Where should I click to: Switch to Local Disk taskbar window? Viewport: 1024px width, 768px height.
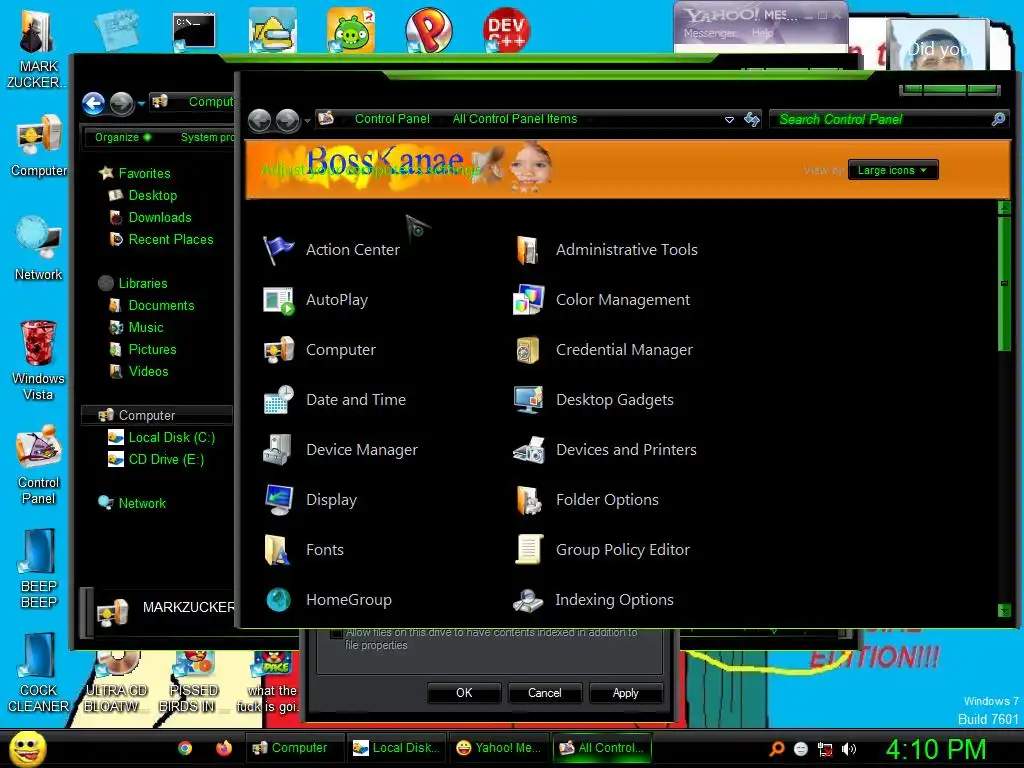396,748
